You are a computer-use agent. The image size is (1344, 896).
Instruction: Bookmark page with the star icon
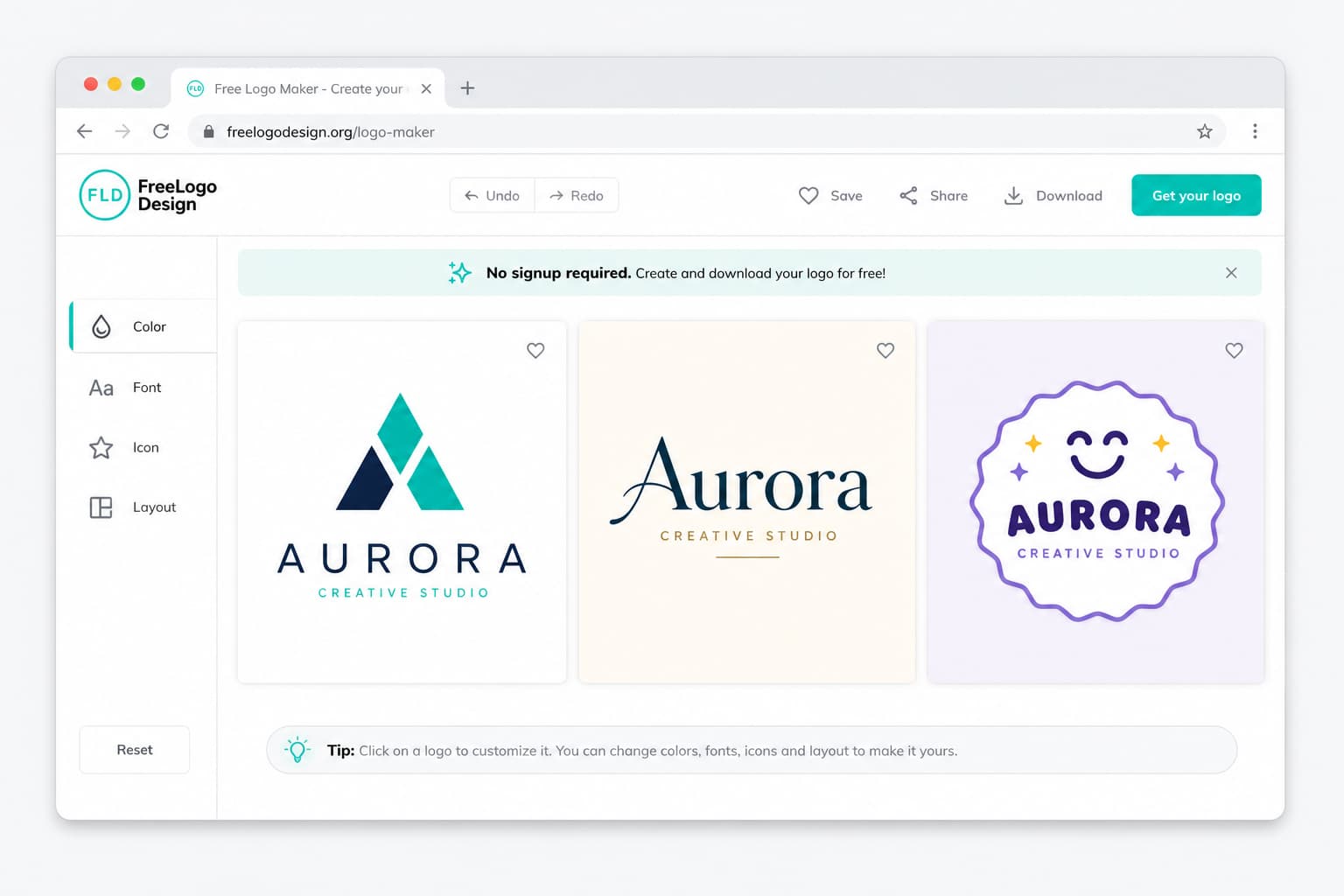(x=1205, y=131)
